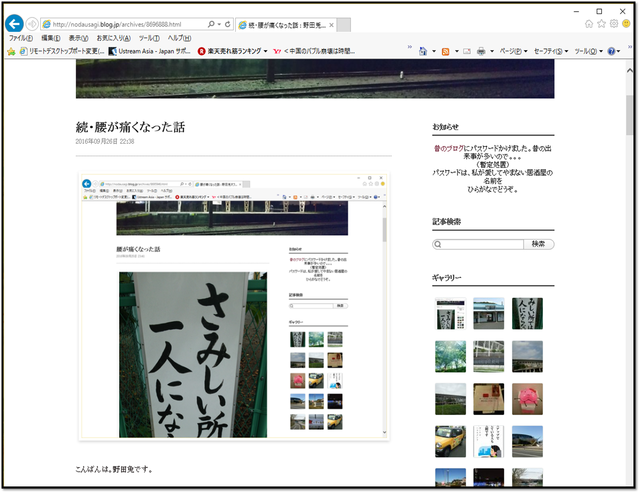Expand the 楽天売れ筋ランキング dropdown arrow

click(265, 51)
